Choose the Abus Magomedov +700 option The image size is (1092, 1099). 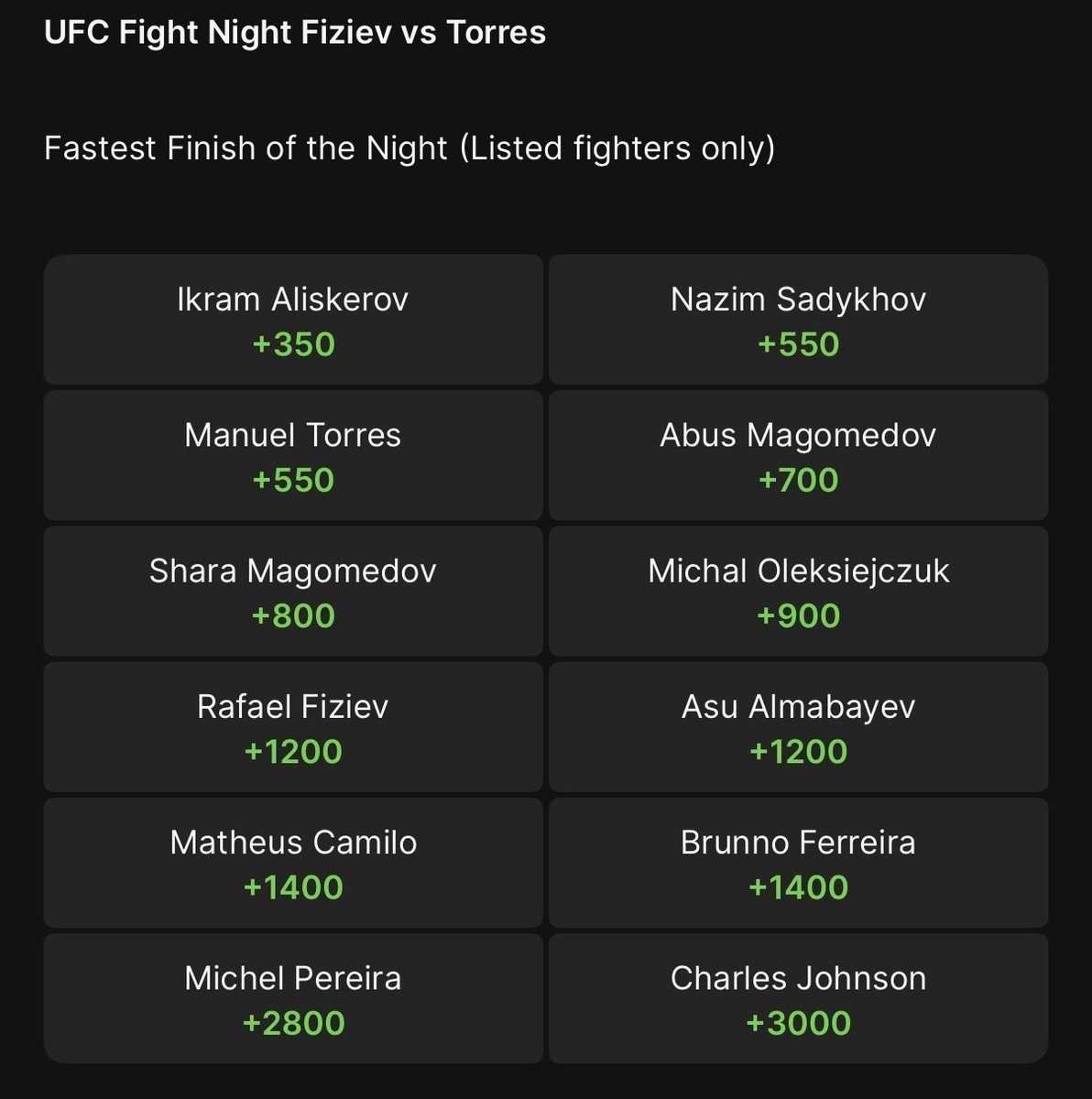[x=798, y=455]
